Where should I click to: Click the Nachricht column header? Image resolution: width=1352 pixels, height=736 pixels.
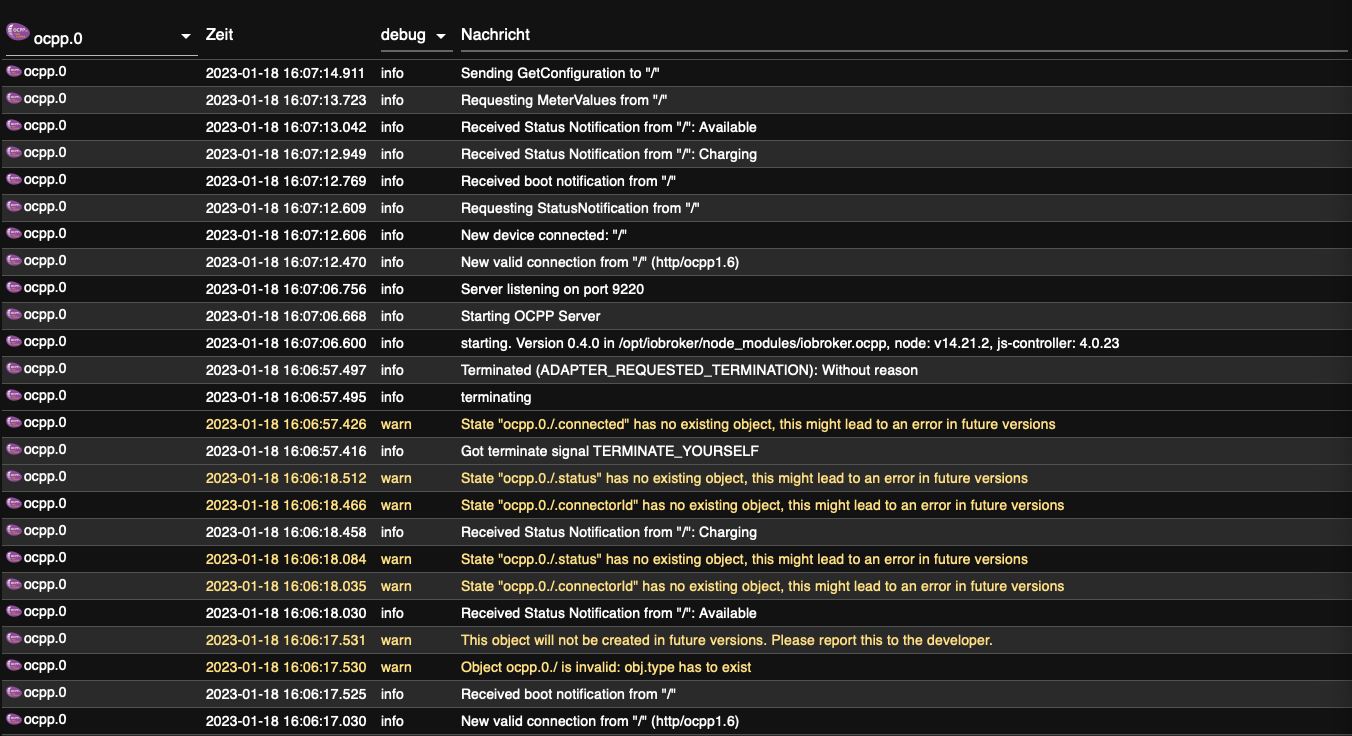click(495, 34)
